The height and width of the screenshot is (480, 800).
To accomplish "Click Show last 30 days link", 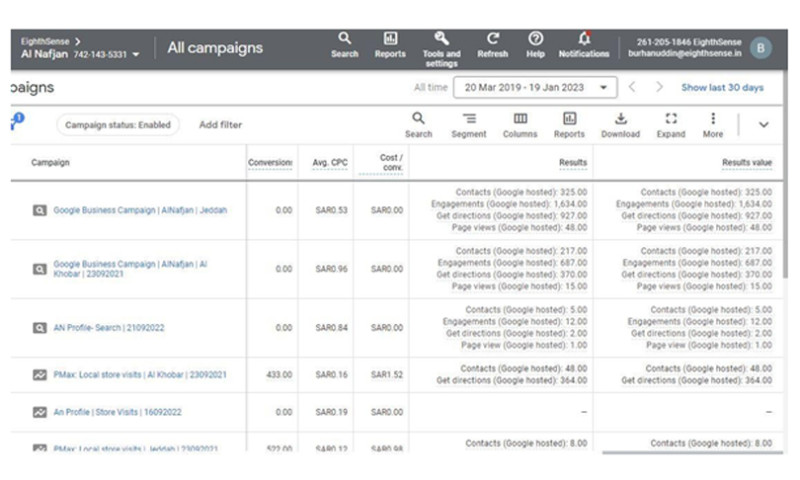I will click(722, 88).
